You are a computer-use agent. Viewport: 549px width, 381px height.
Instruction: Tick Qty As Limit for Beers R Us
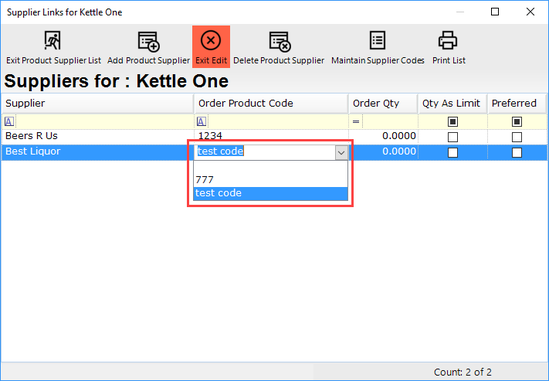tap(453, 137)
